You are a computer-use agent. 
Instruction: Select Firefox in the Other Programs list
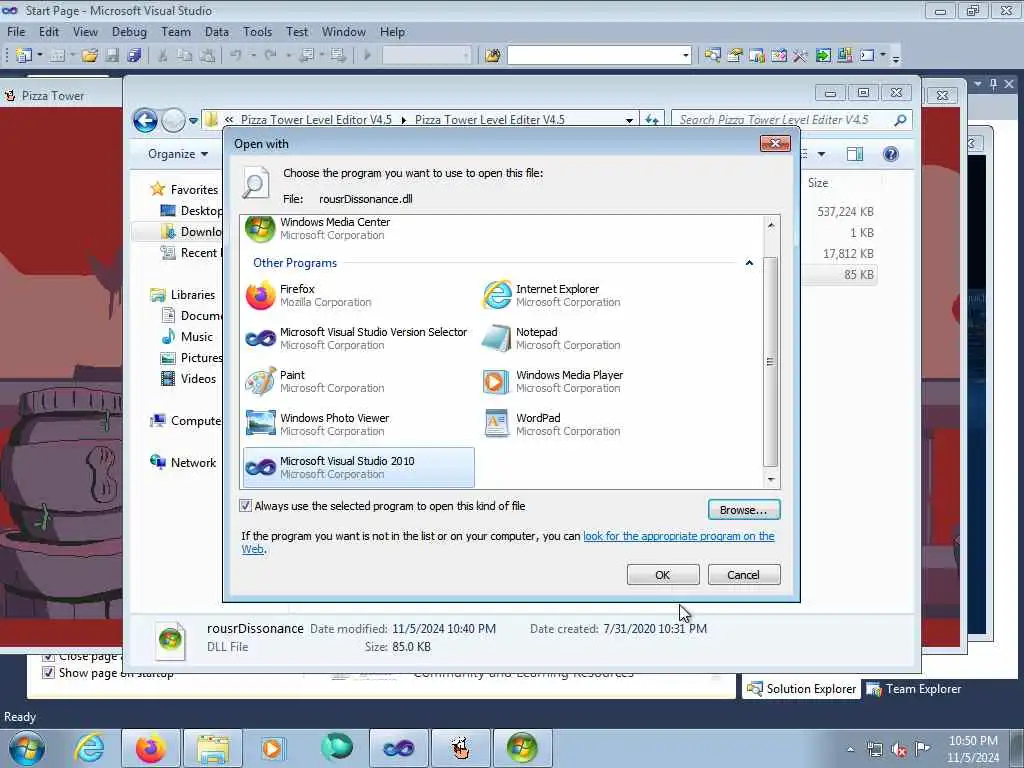click(x=358, y=295)
